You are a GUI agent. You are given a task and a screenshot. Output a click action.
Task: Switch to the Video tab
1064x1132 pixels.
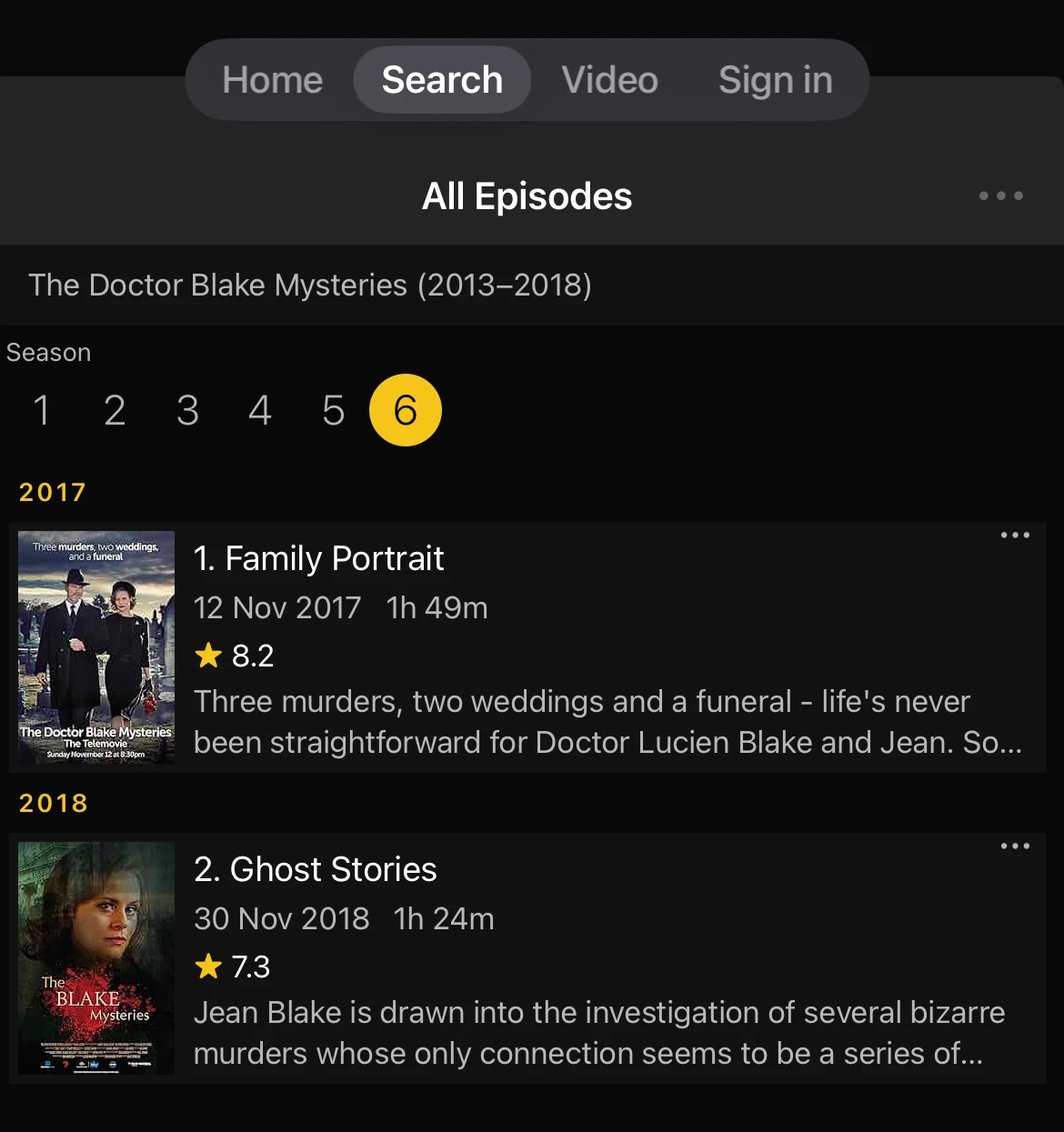coord(609,80)
